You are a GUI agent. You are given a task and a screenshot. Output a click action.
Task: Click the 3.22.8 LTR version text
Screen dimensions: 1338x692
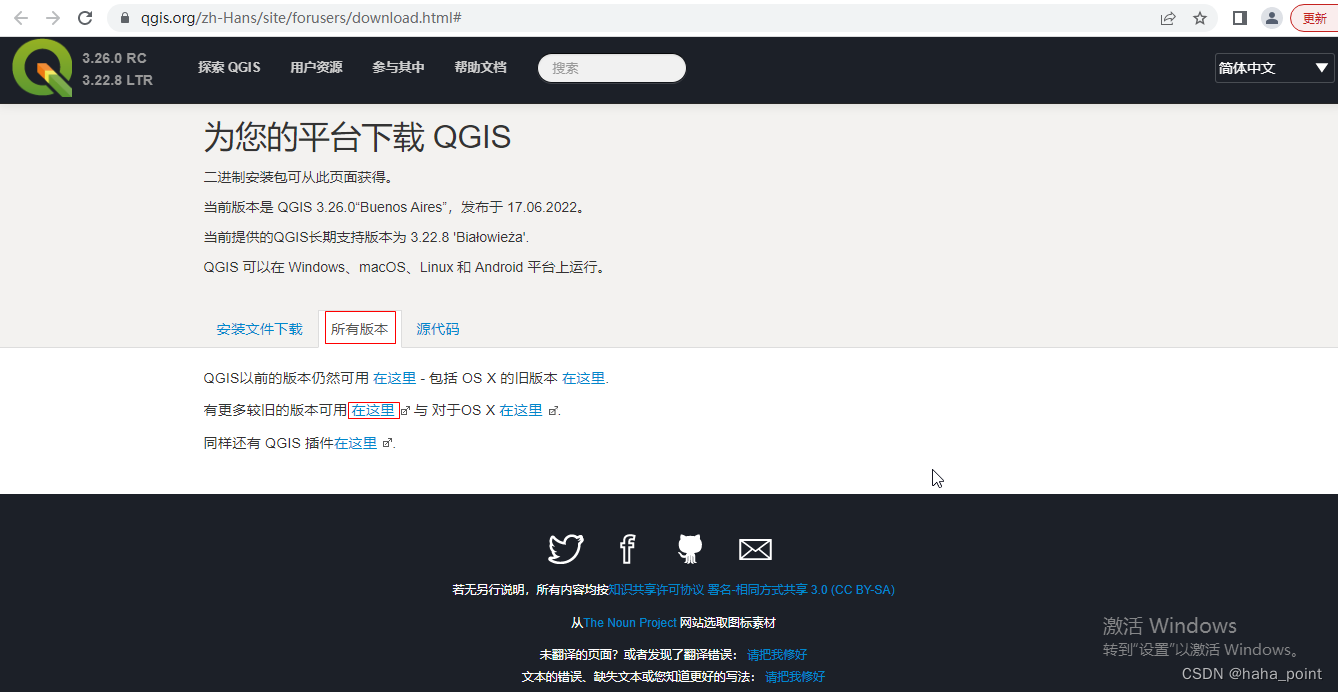[117, 80]
